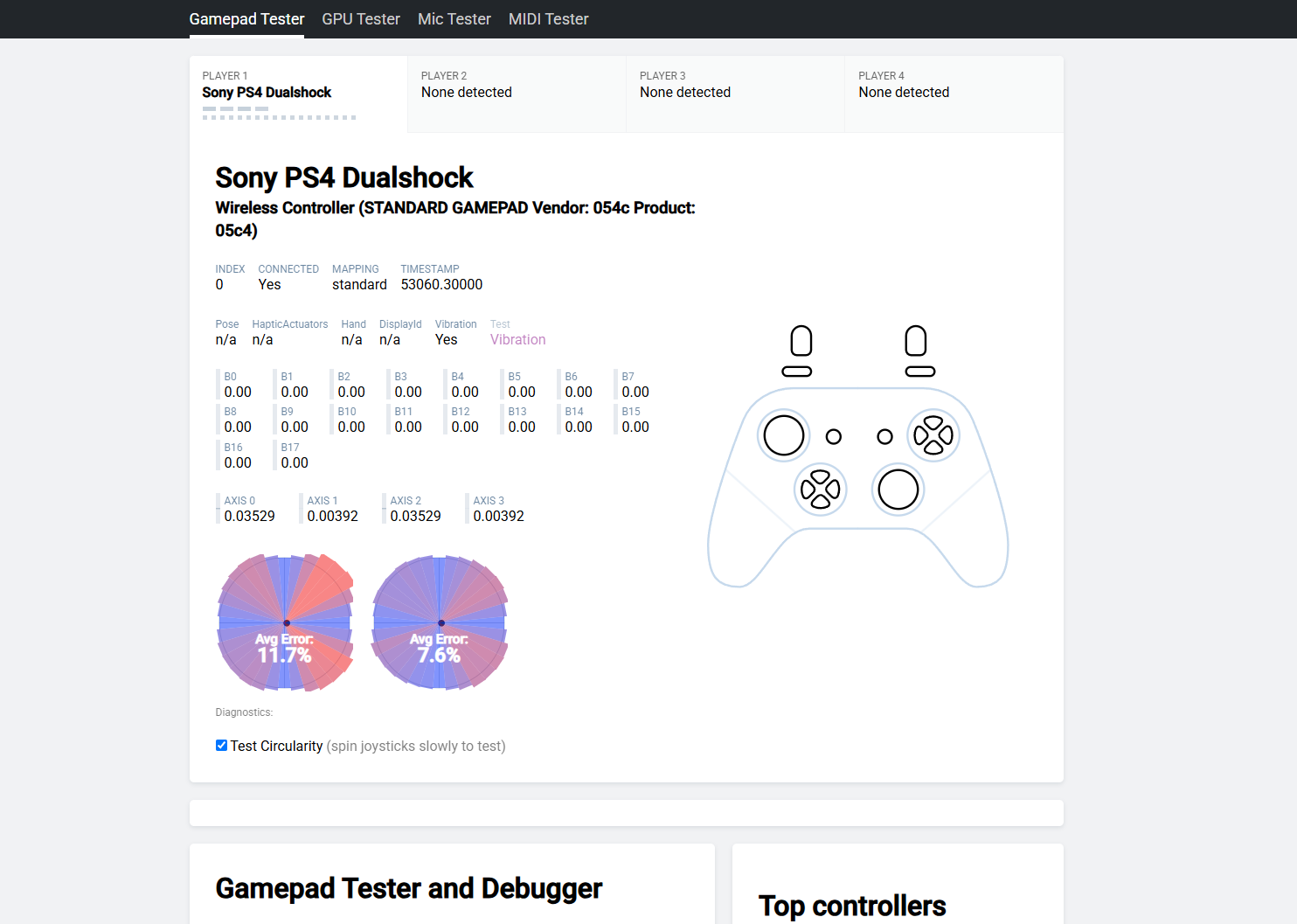Select the Player 3 tab
The width and height of the screenshot is (1297, 924).
736,94
